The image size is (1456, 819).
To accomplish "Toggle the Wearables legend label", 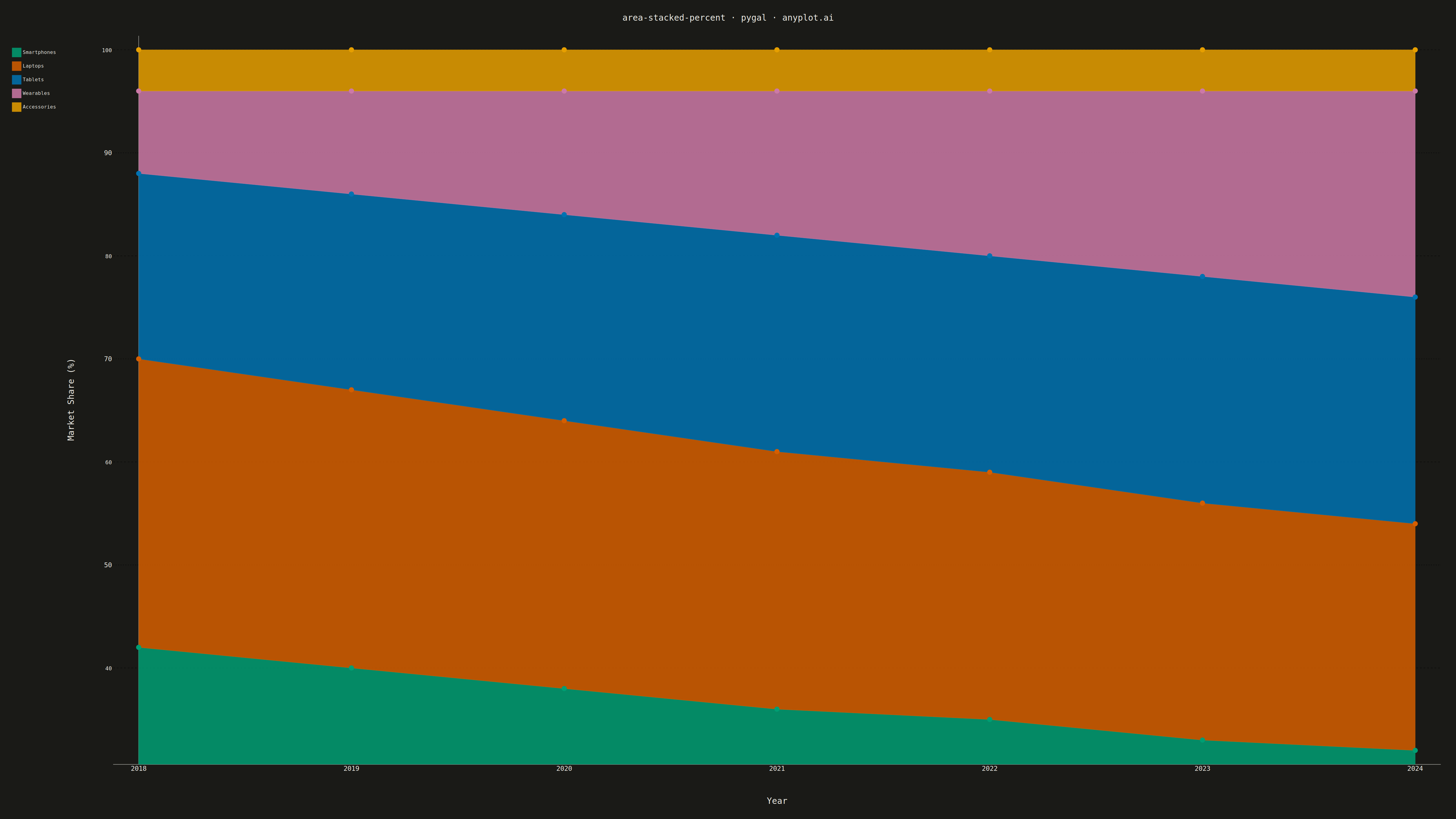I will point(36,93).
